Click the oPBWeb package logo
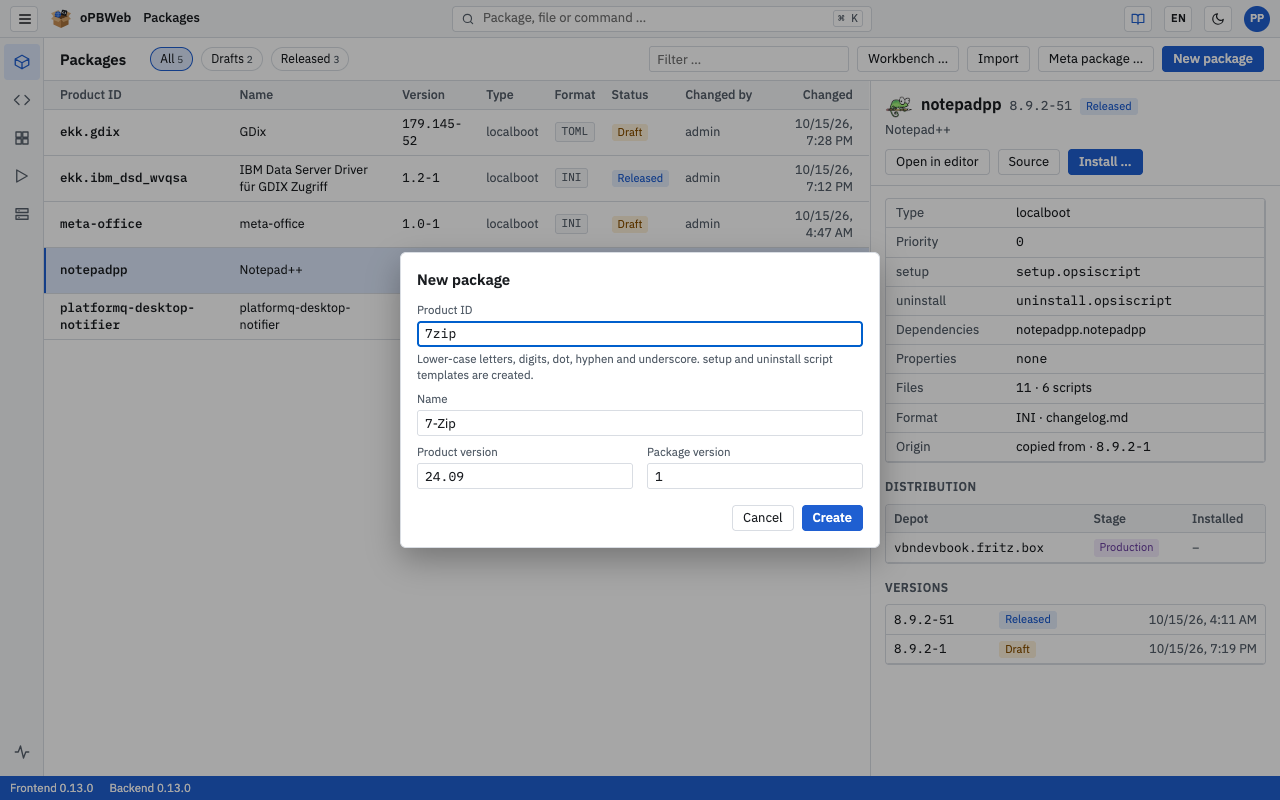Image resolution: width=1280 pixels, height=800 pixels. click(61, 18)
